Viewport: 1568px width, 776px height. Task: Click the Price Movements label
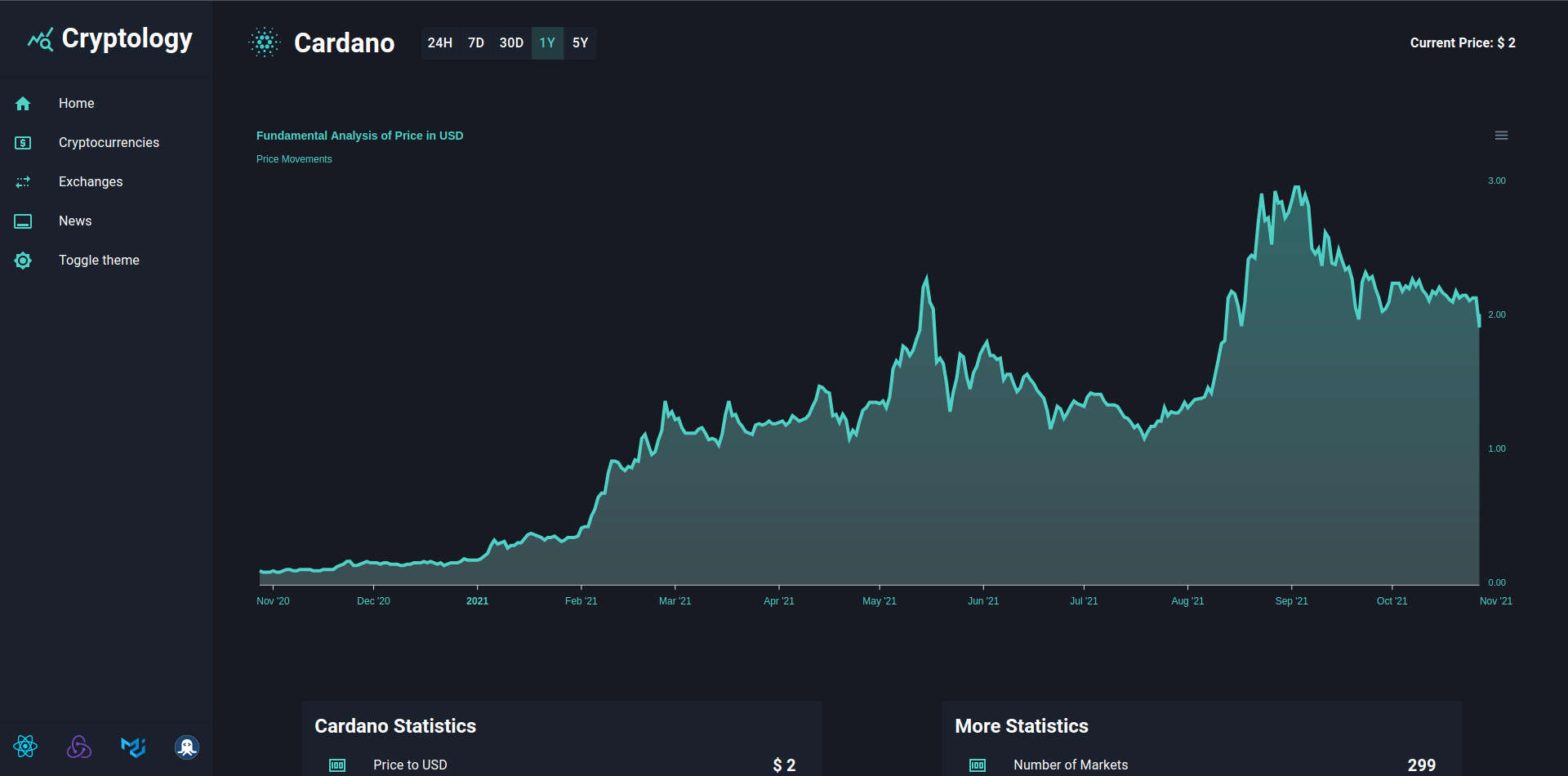[294, 158]
